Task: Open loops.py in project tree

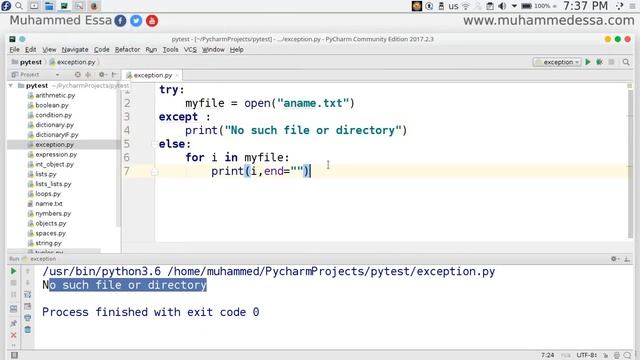Action: tap(48, 194)
